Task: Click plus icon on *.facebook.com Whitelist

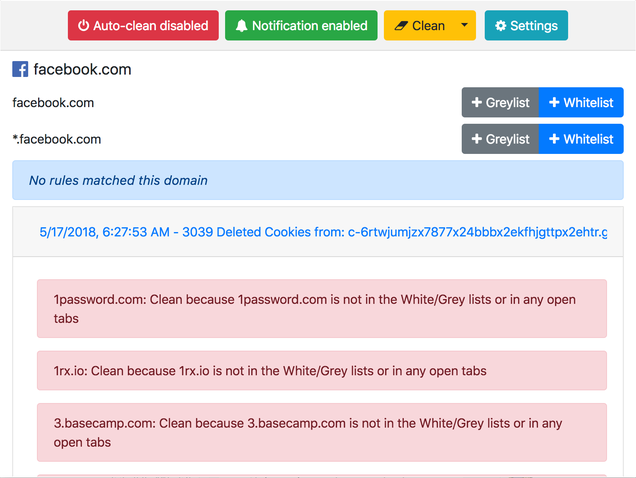Action: click(554, 139)
